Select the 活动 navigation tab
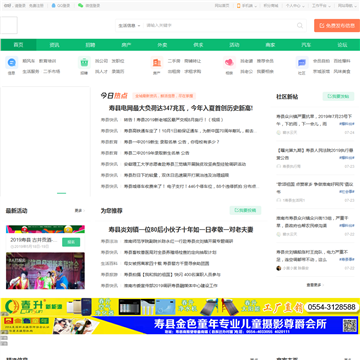 coord(234,45)
